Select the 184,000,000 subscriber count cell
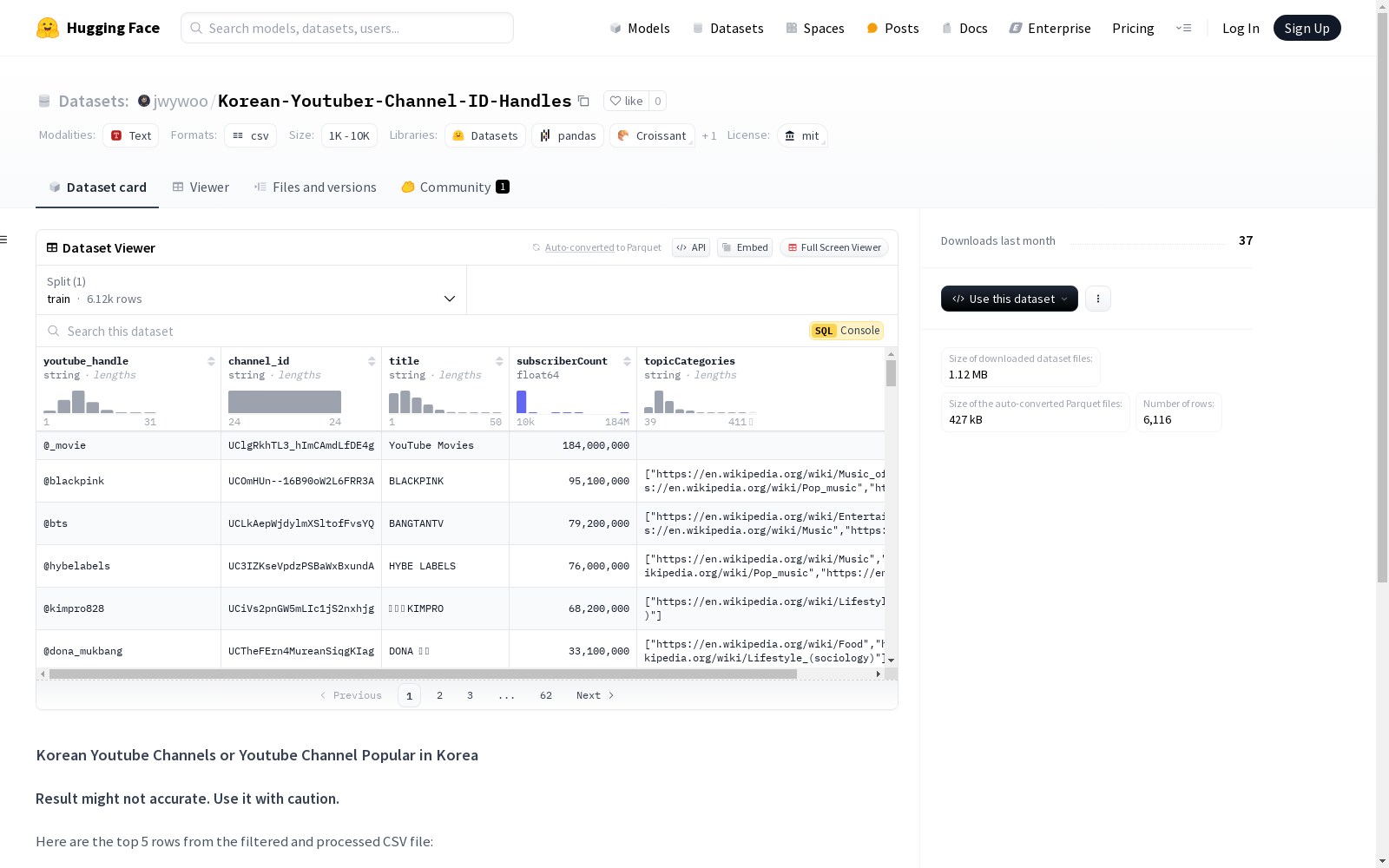The height and width of the screenshot is (868, 1389). point(573,445)
